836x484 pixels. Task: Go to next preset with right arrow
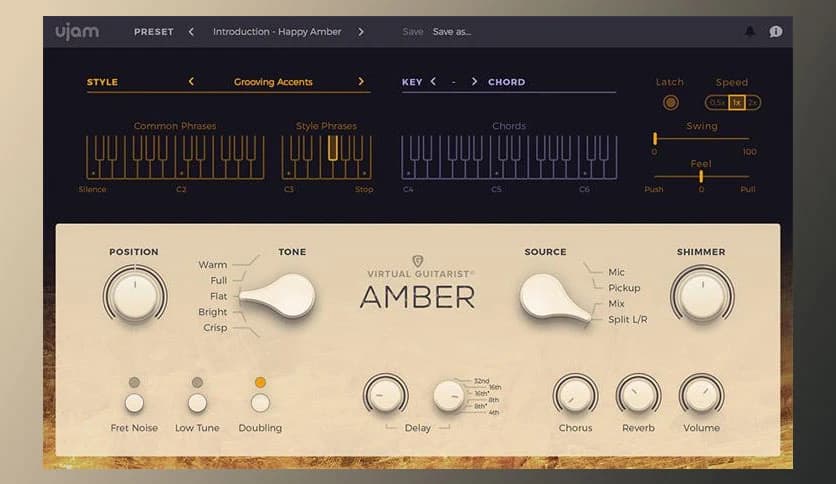[361, 31]
